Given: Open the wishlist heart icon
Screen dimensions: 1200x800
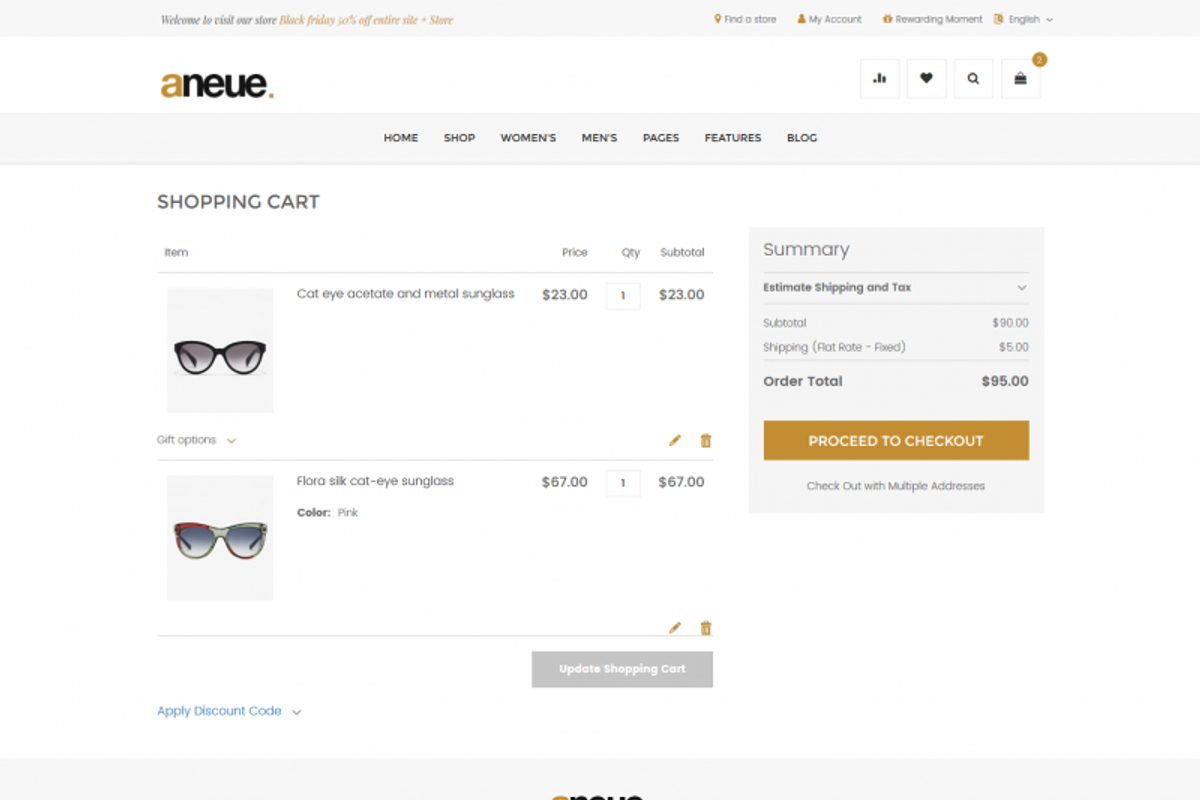Looking at the screenshot, I should point(926,79).
